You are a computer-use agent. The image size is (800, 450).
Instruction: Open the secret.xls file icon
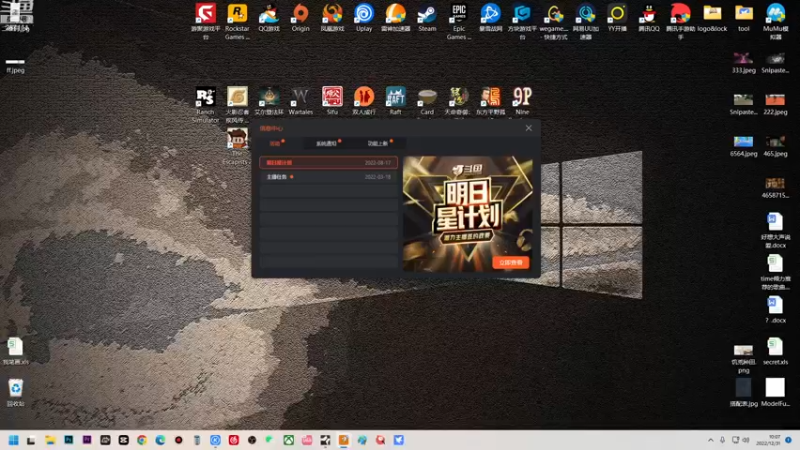tap(775, 351)
